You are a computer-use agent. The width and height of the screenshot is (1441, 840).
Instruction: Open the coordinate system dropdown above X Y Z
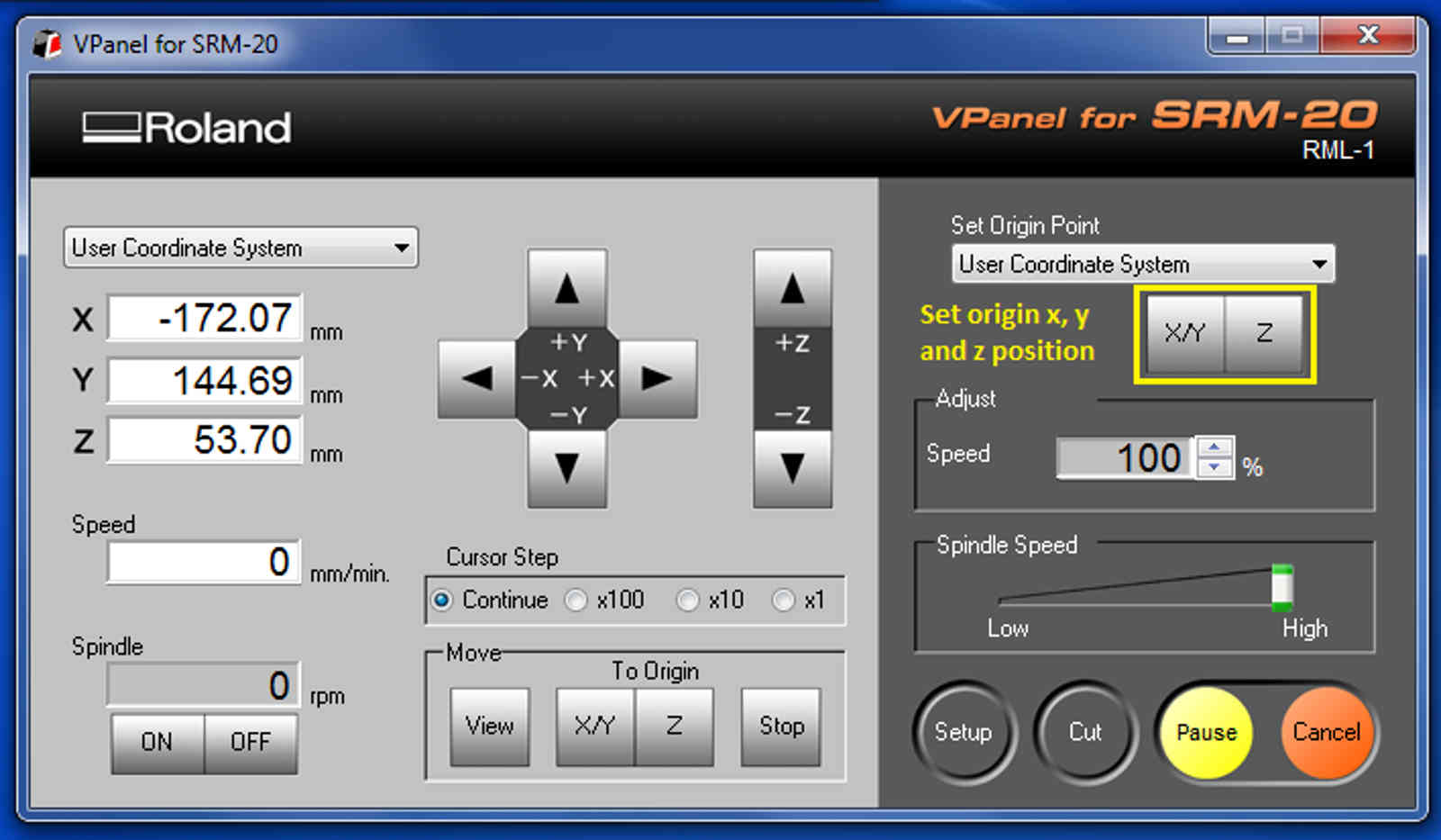point(240,248)
